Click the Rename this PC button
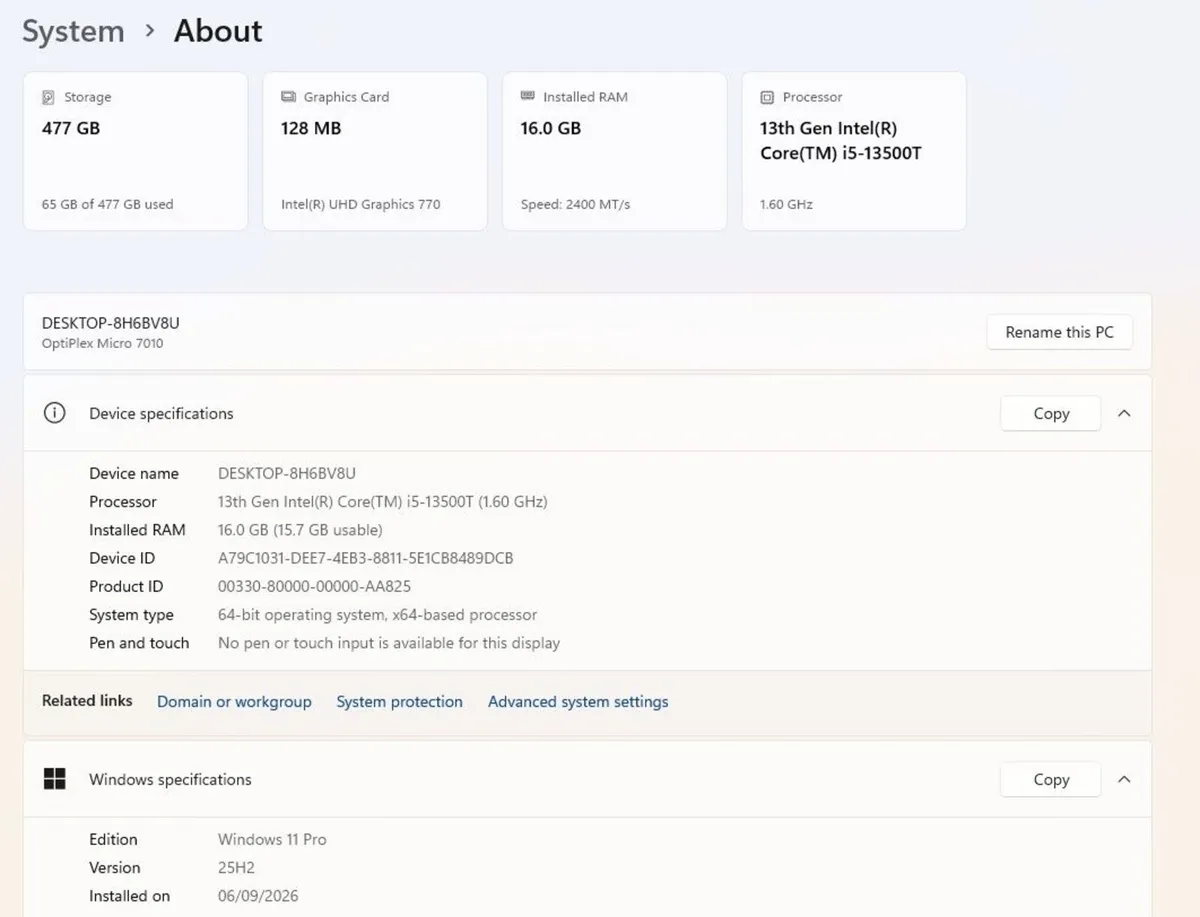1200x917 pixels. coord(1059,332)
